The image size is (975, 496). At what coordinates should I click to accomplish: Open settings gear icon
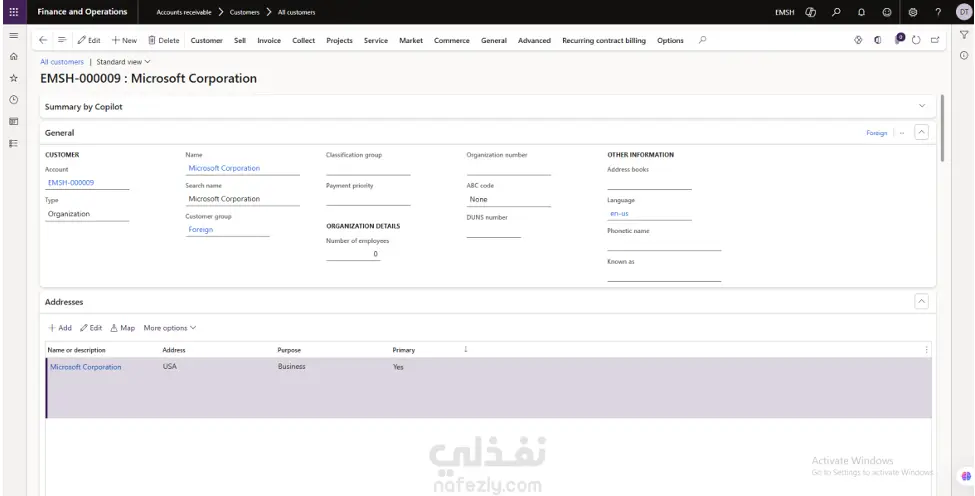coord(913,12)
